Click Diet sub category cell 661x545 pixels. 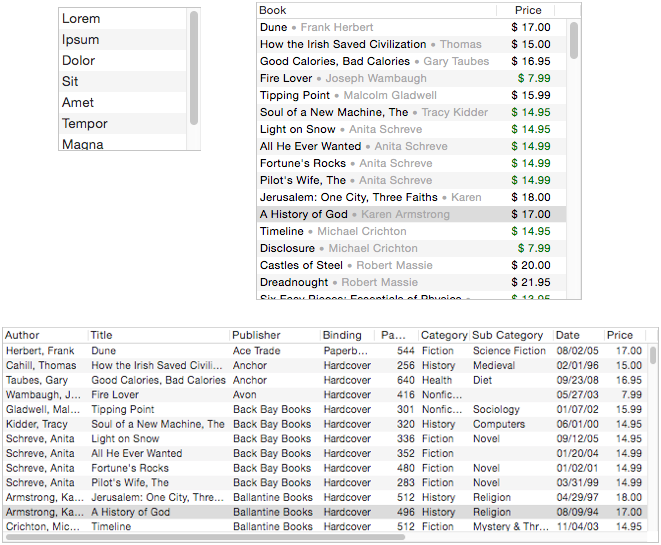point(482,380)
